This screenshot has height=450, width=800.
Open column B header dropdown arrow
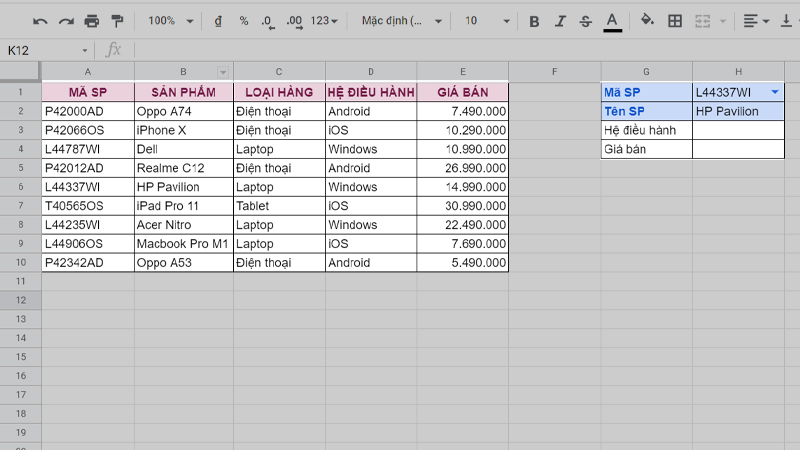[223, 72]
